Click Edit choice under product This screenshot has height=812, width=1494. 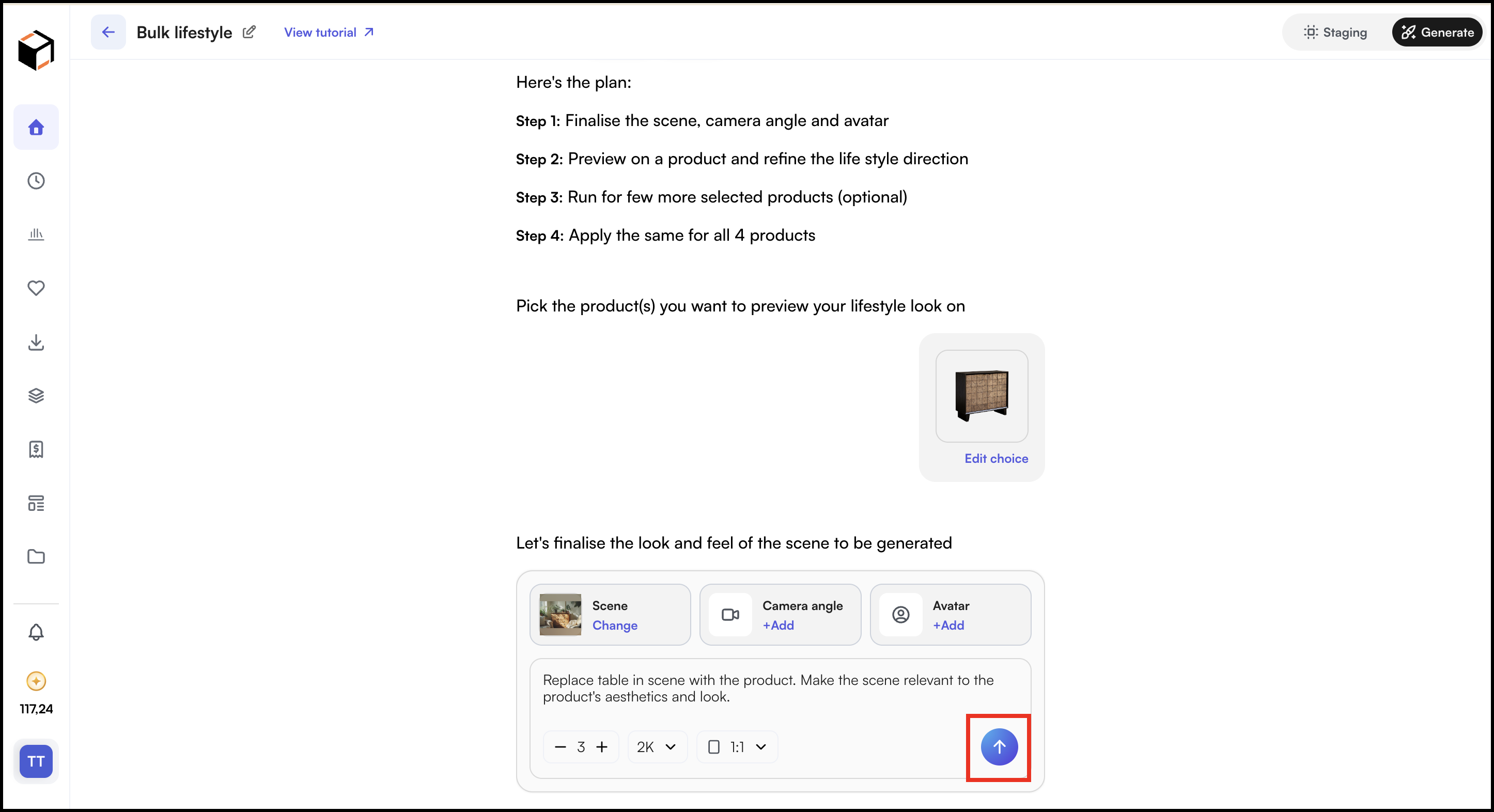(x=996, y=459)
